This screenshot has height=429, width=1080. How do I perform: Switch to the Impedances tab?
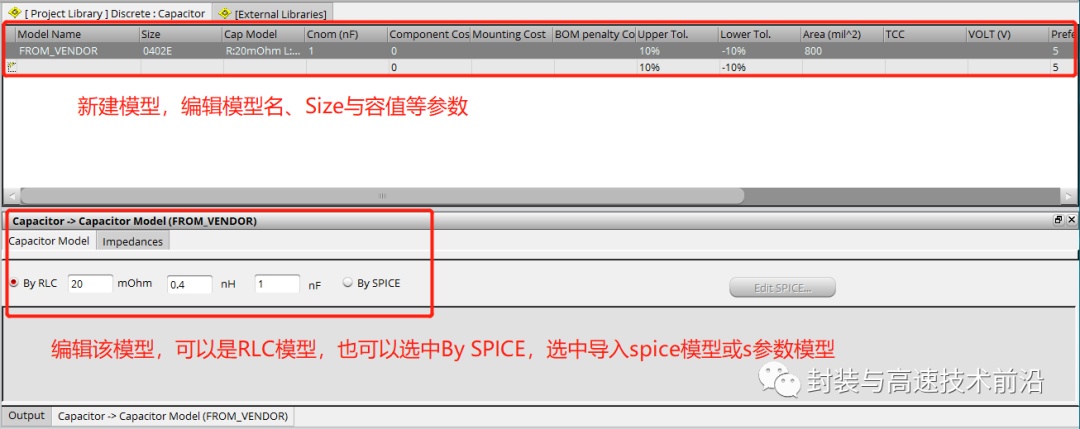click(x=132, y=241)
